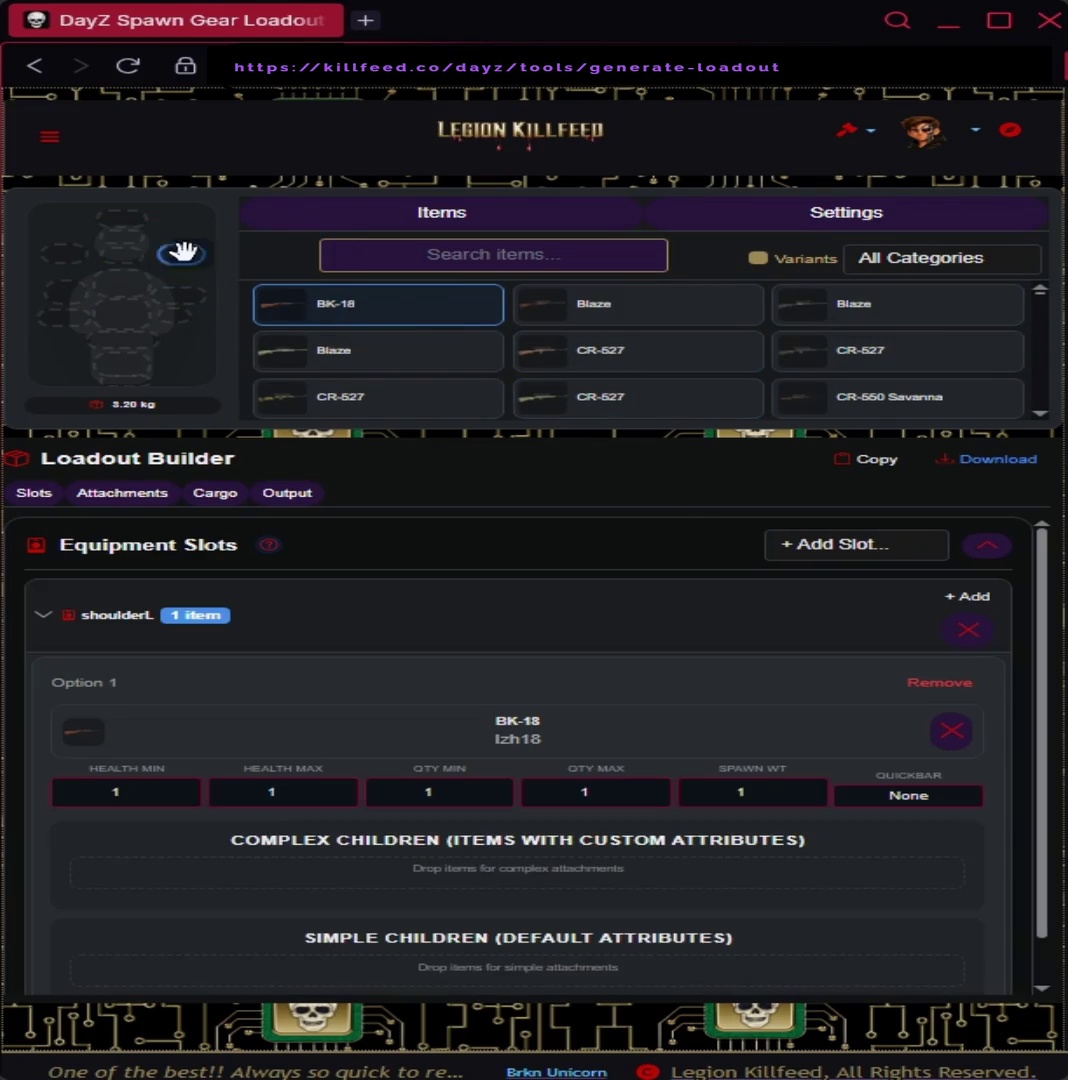The height and width of the screenshot is (1080, 1068).
Task: Click the Loadout Builder cube icon
Action: 17,459
